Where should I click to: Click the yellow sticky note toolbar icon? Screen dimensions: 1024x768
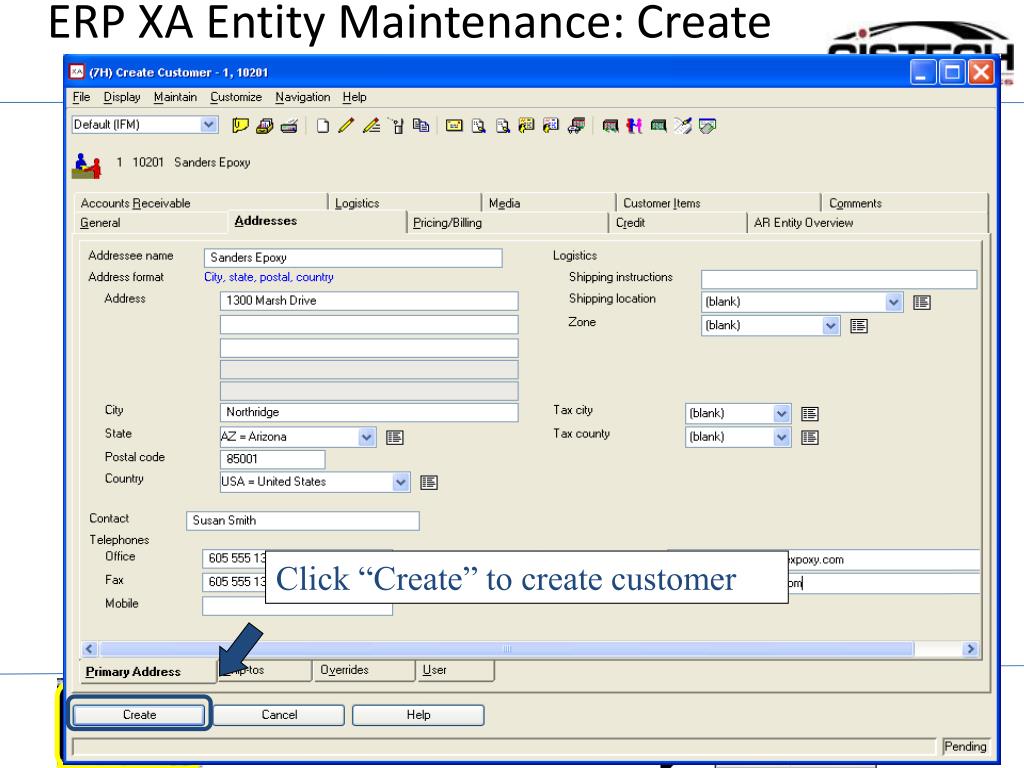pyautogui.click(x=240, y=125)
